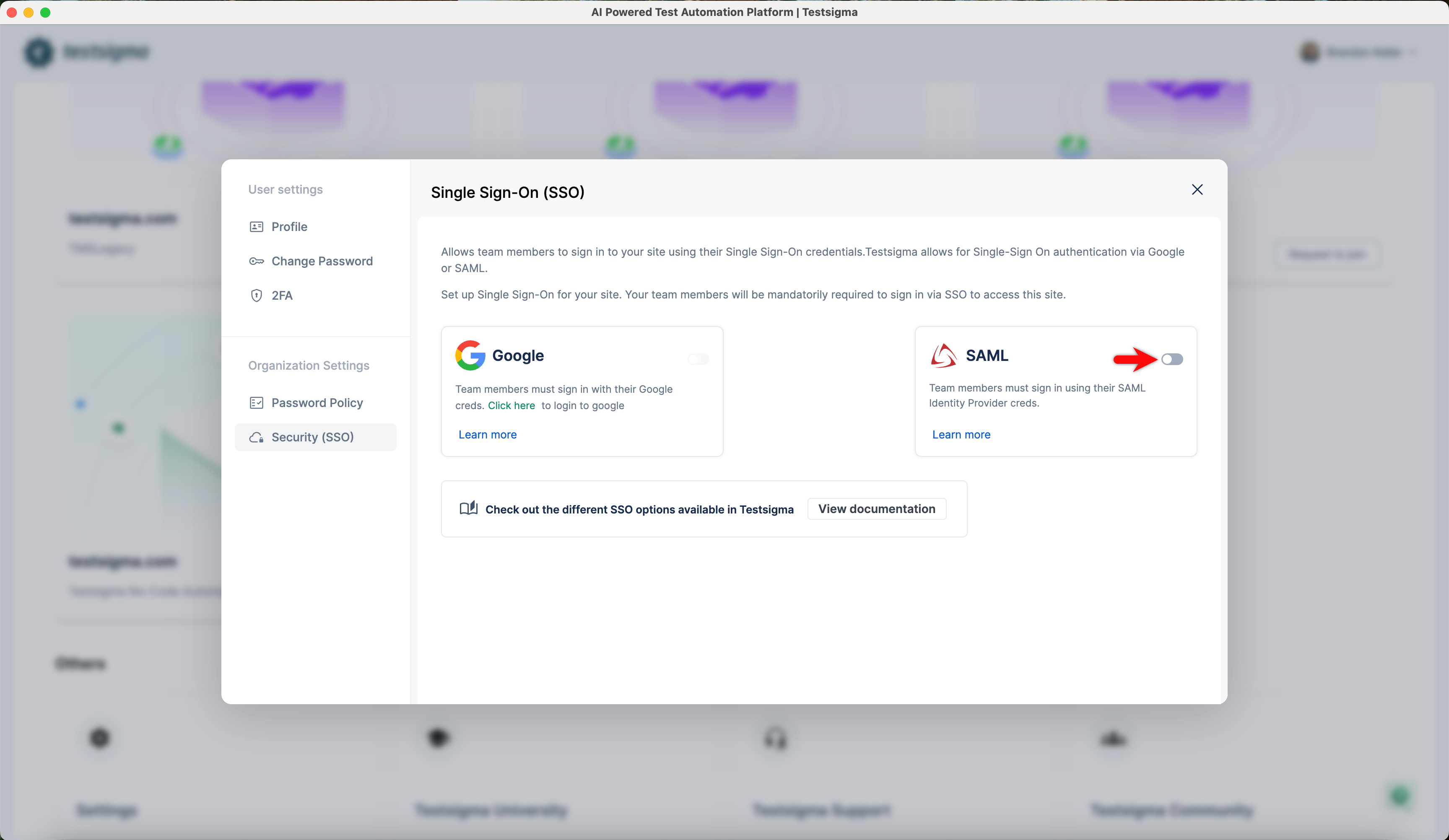
Task: Close the SSO settings dialog
Action: (x=1197, y=190)
